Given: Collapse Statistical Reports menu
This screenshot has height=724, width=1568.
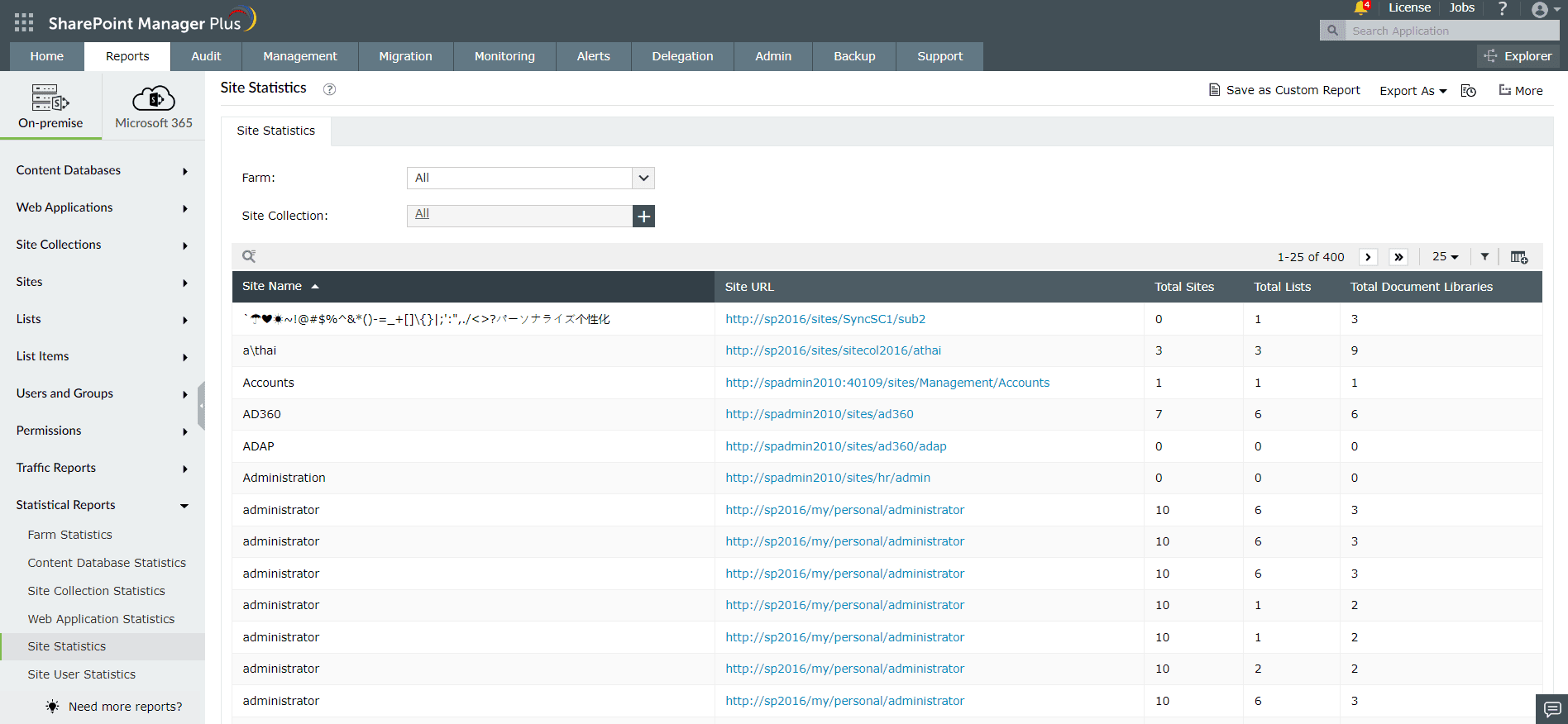Looking at the screenshot, I should click(x=103, y=505).
